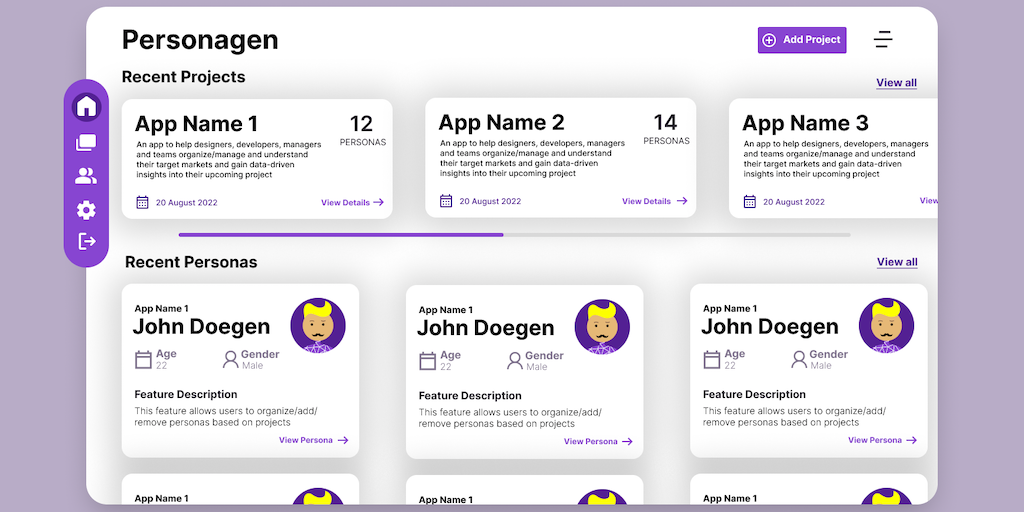Click the Add Project button
The image size is (1024, 512).
[802, 40]
